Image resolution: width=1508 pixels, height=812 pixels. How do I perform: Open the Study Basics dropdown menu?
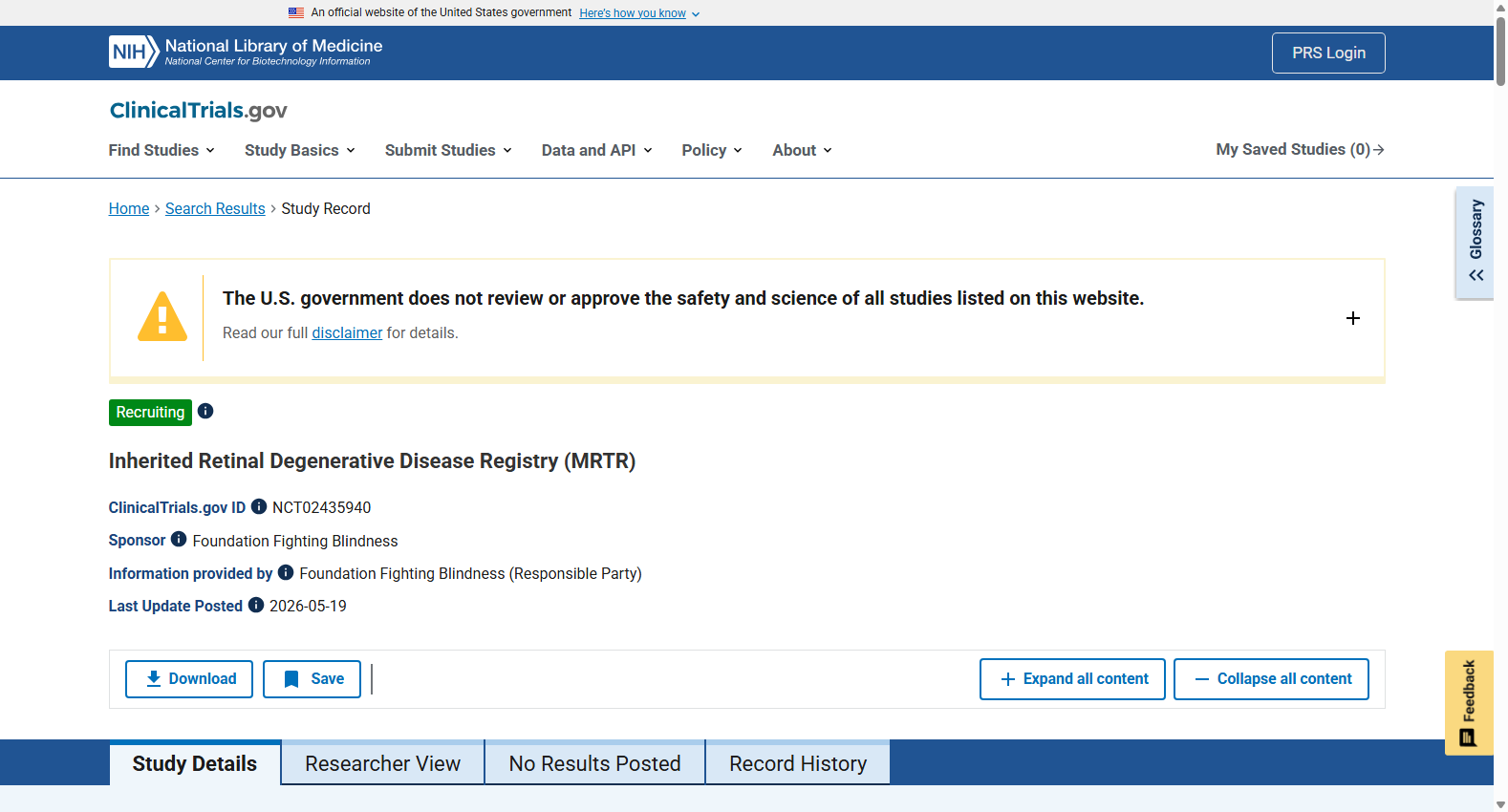pyautogui.click(x=300, y=150)
